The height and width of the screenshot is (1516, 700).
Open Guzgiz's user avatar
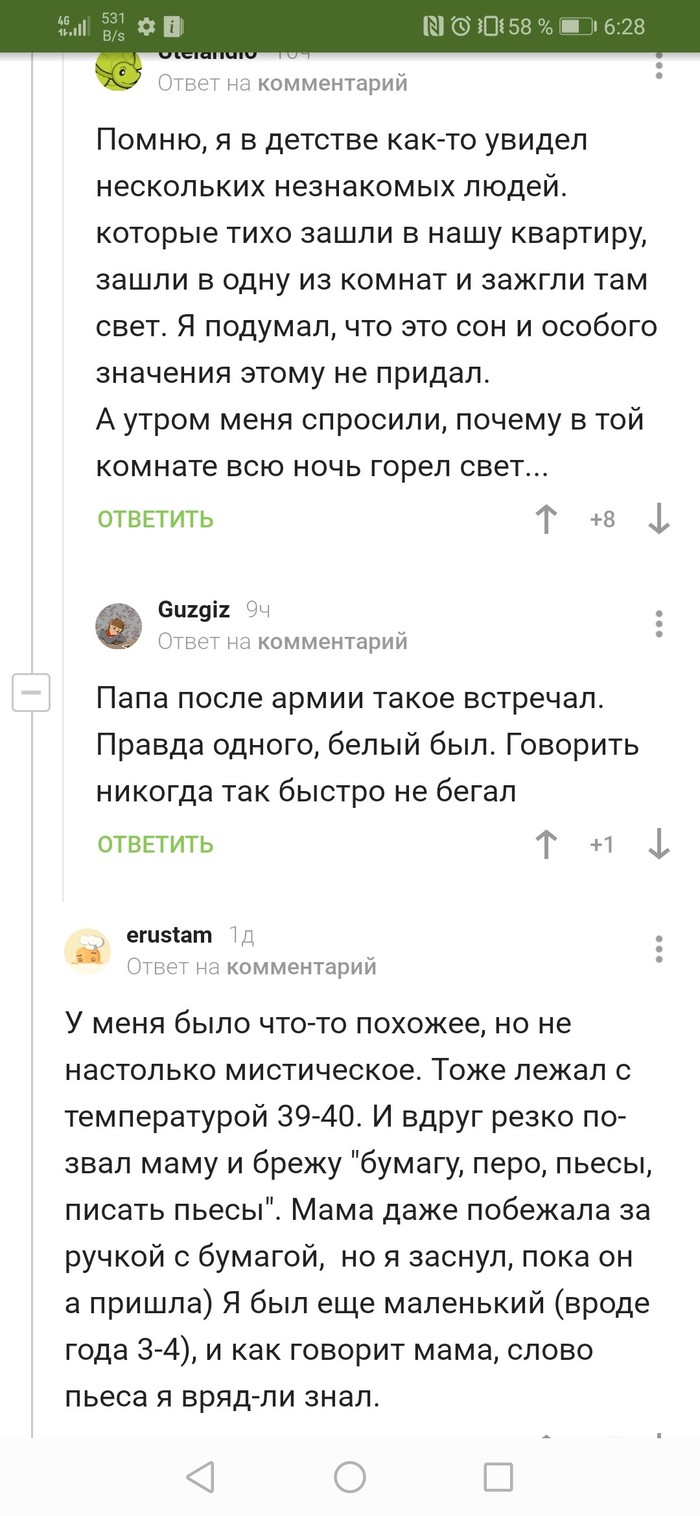point(118,626)
